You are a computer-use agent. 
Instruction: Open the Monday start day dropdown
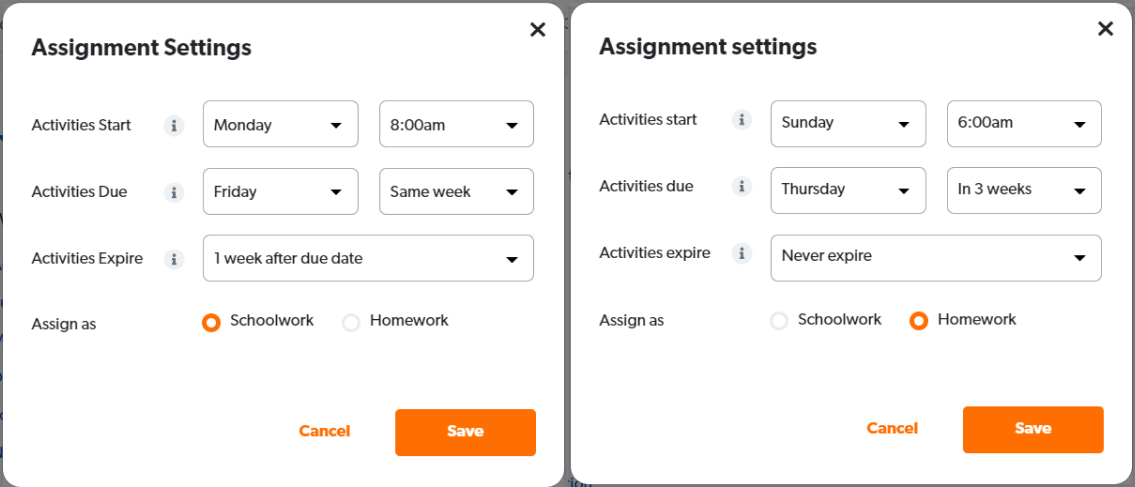point(280,125)
